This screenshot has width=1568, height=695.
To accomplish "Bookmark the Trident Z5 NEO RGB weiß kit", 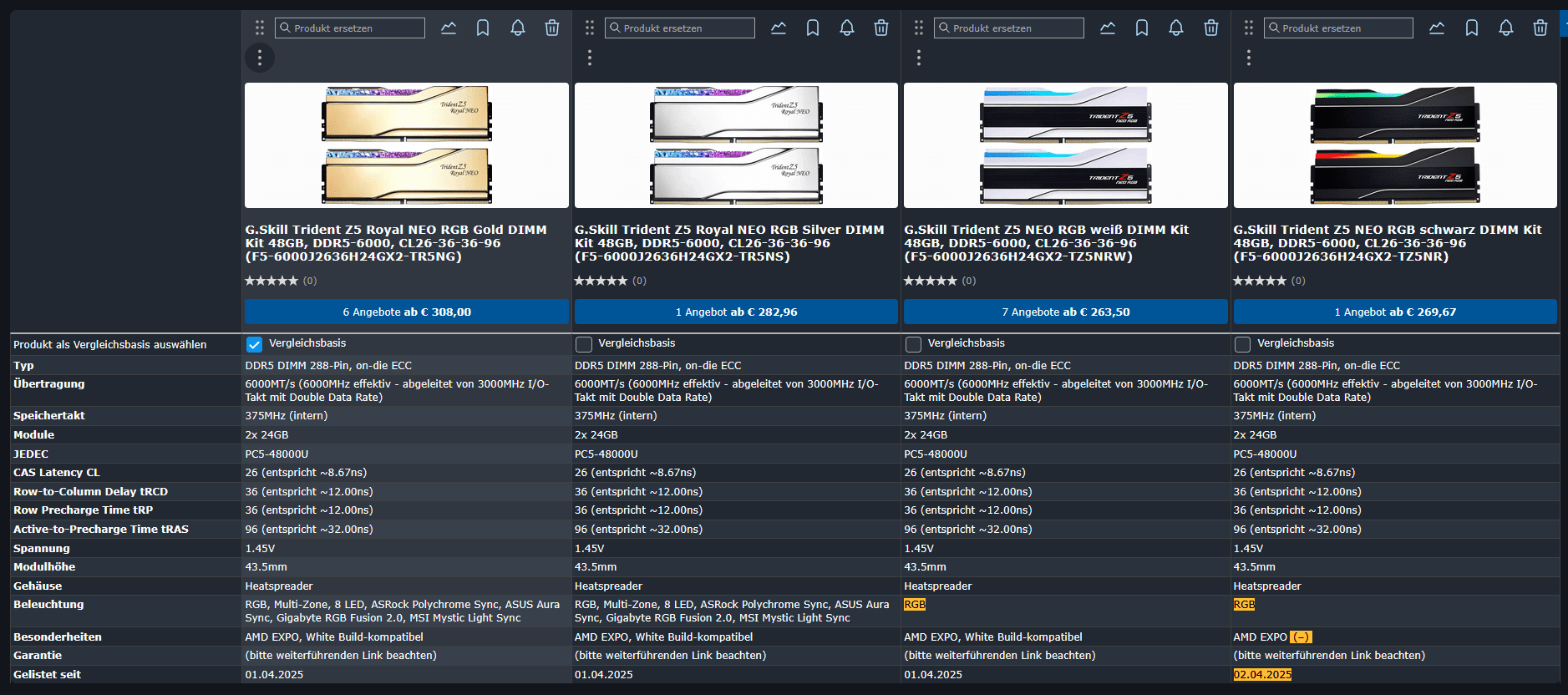I will pos(1142,28).
